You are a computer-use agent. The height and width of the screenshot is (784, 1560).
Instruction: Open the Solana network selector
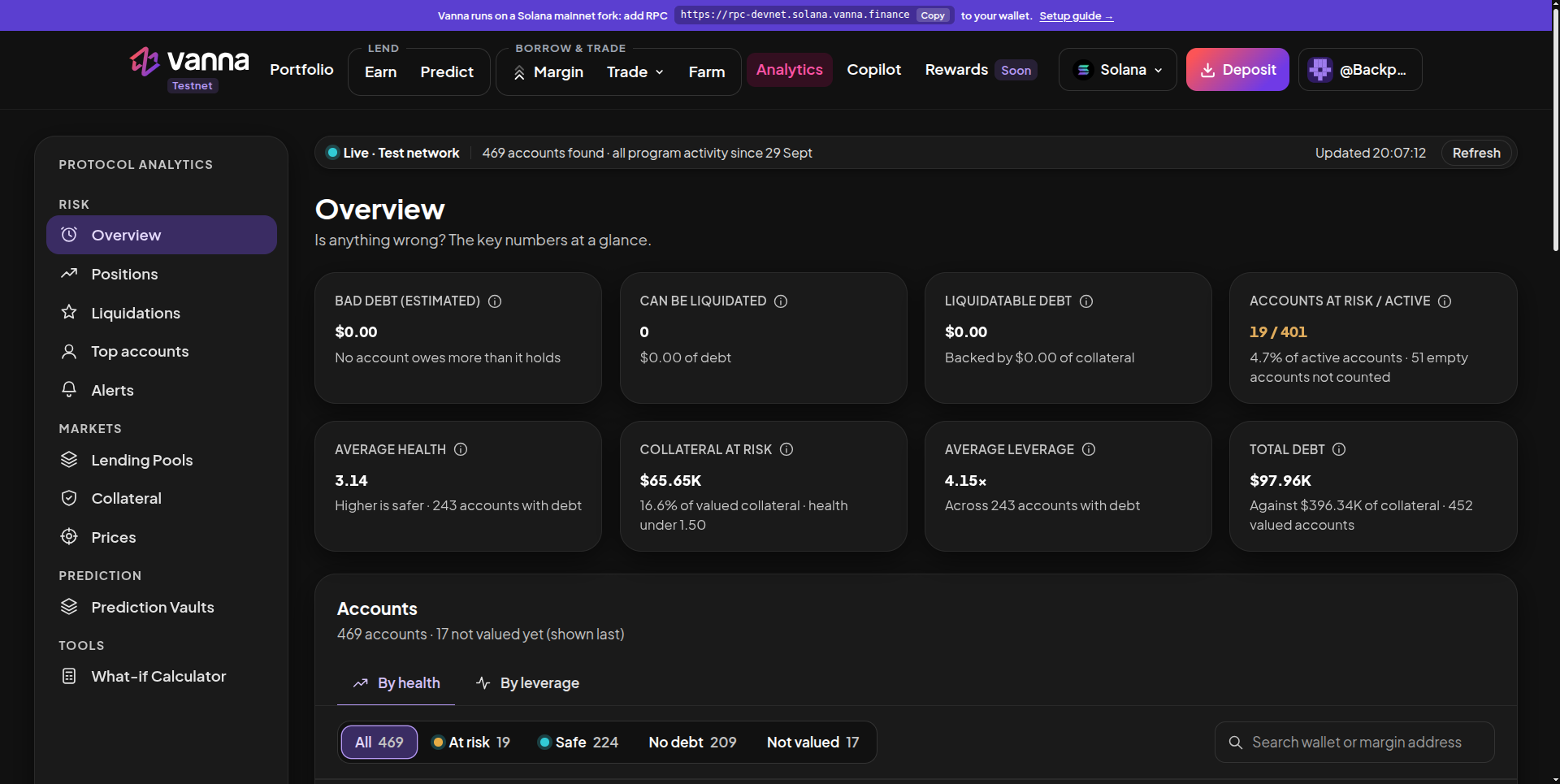(x=1117, y=70)
